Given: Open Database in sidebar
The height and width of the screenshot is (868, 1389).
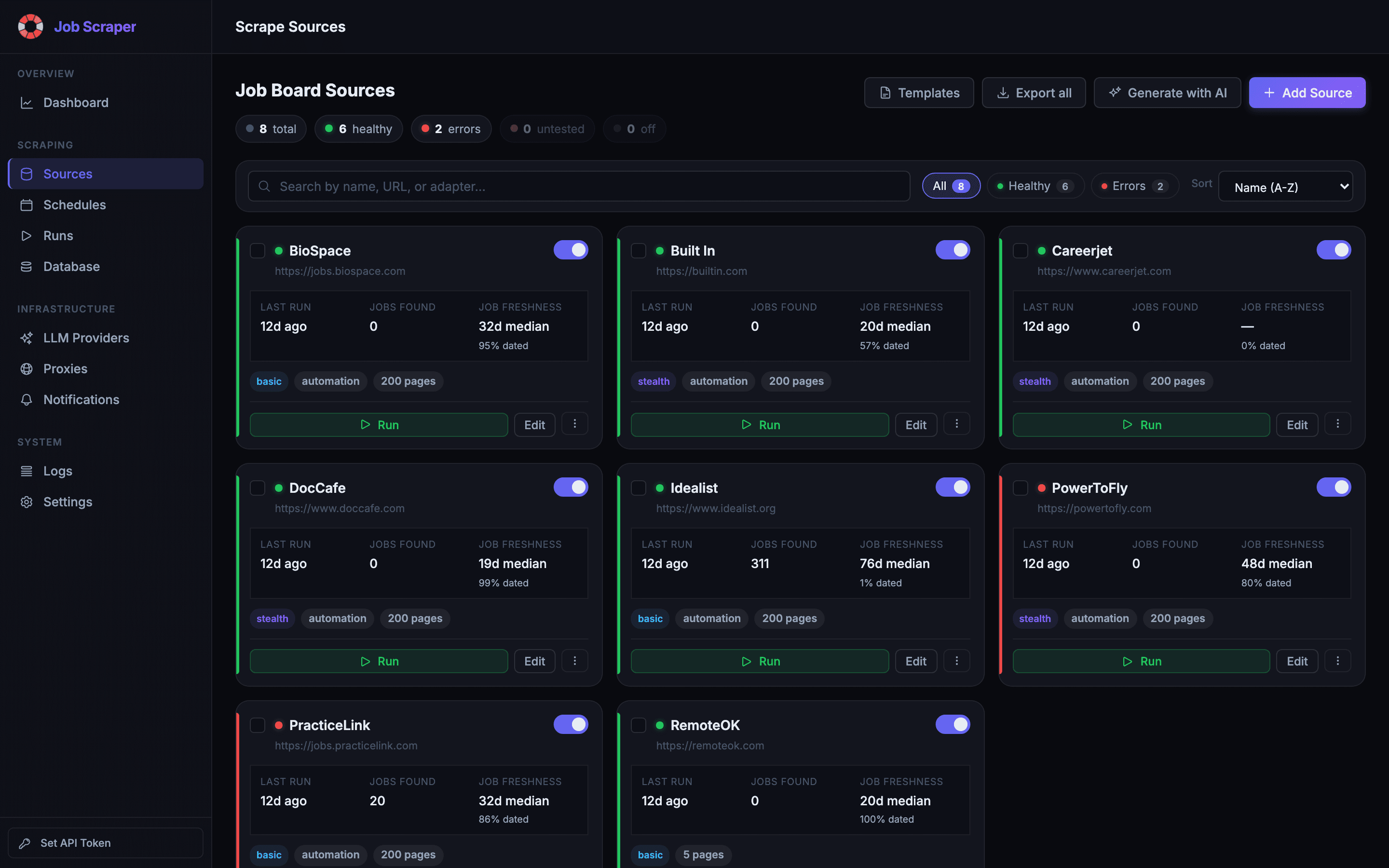Looking at the screenshot, I should [106, 266].
